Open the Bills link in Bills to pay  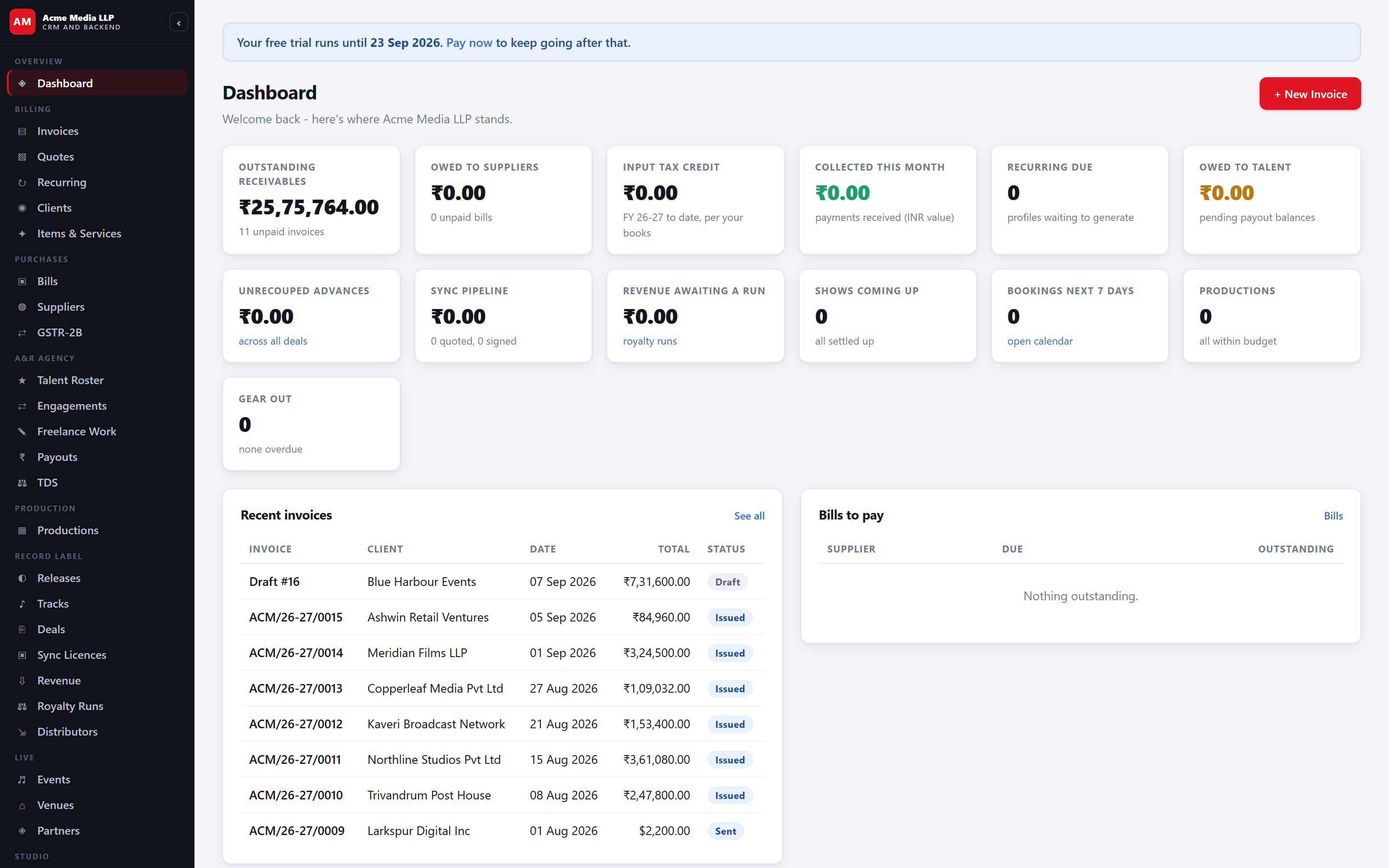pos(1333,516)
